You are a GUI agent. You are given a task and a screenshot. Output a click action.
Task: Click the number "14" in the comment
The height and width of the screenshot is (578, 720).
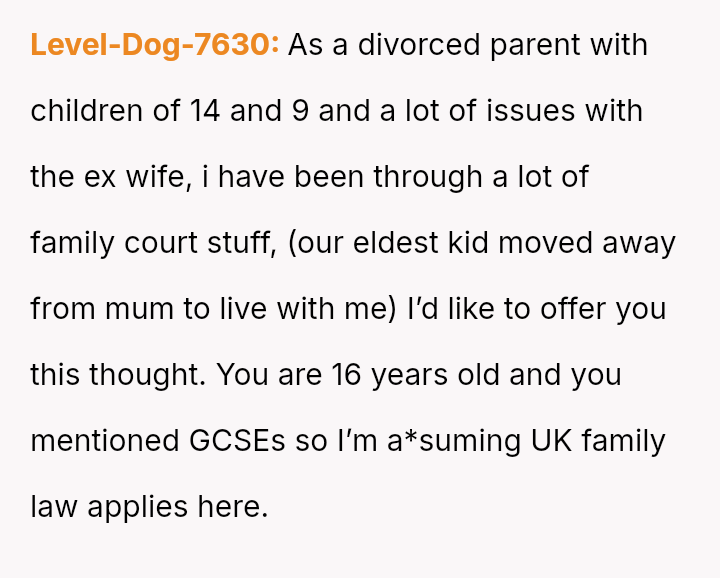(204, 111)
